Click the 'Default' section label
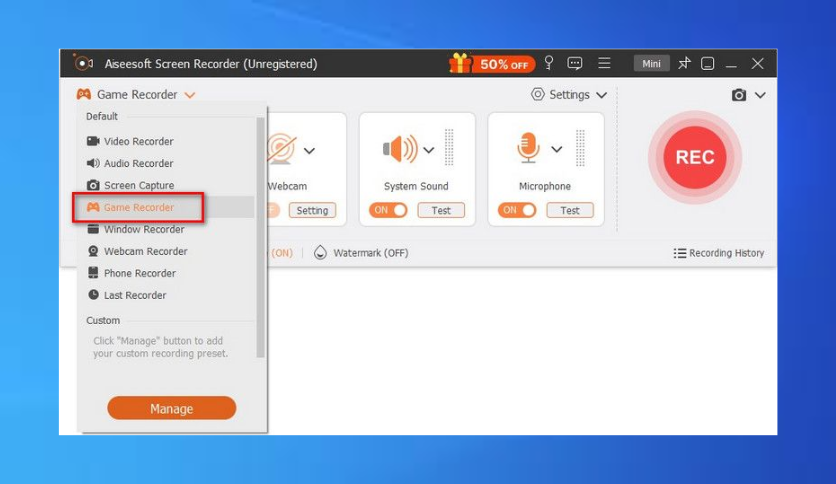 click(x=102, y=116)
